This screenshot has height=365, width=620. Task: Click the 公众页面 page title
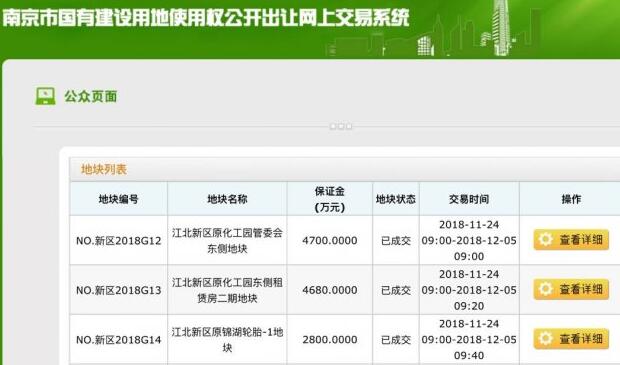pyautogui.click(x=91, y=96)
